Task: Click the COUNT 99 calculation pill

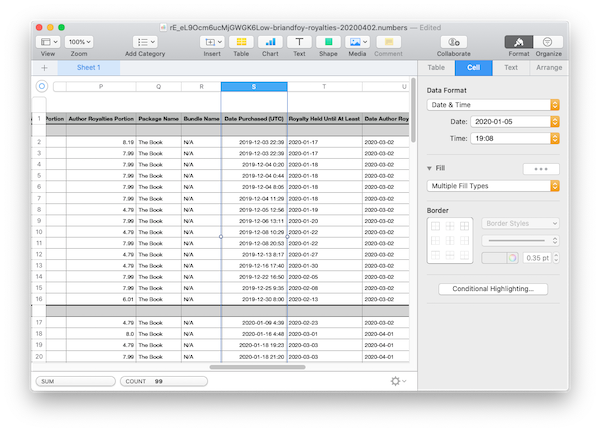Action: coord(164,381)
